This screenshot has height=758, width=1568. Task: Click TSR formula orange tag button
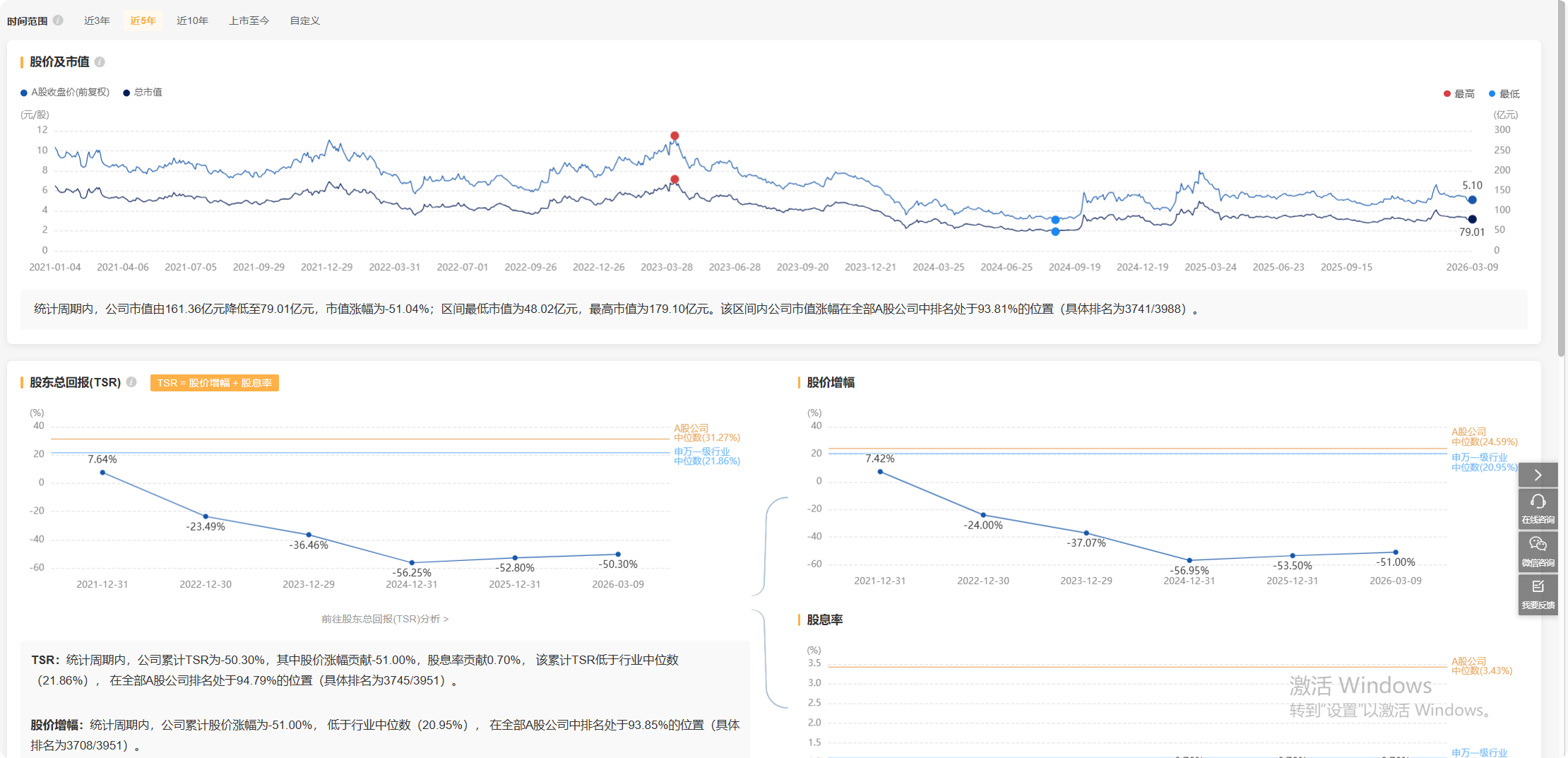pos(214,383)
